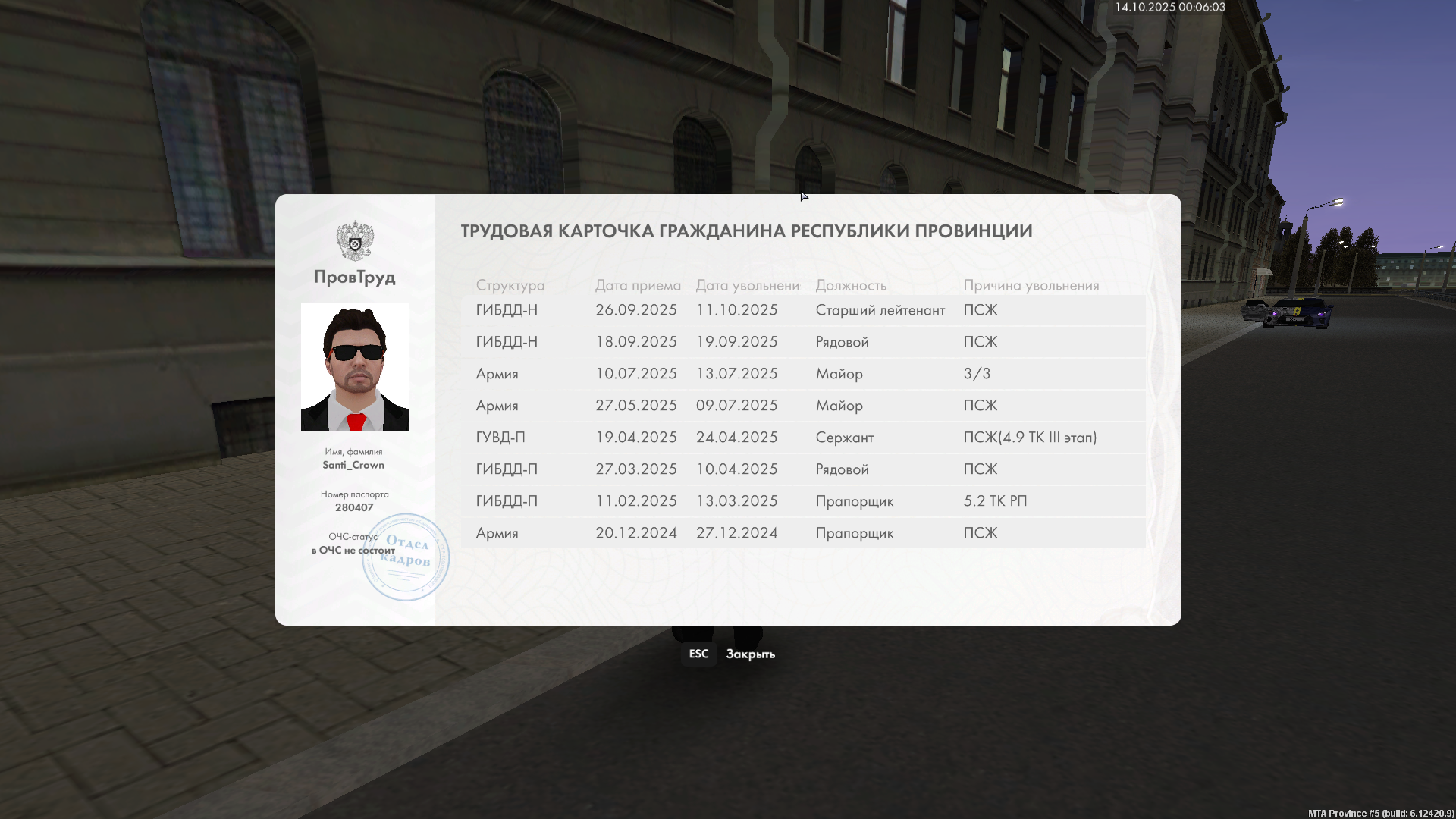
Task: Click the parked sports car
Action: (1298, 312)
